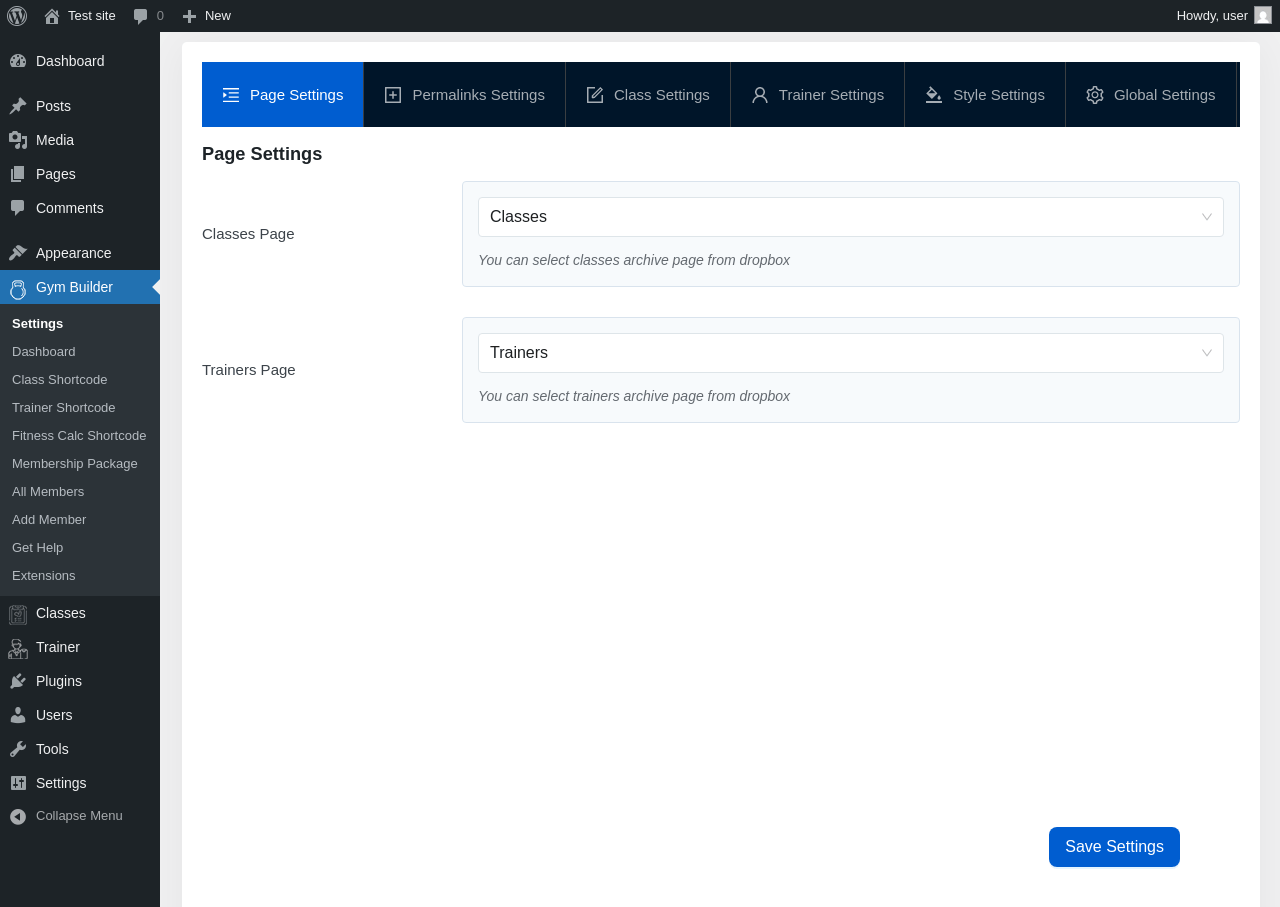Open the comments bubble icon in admin bar
The image size is (1280, 907).
pos(141,16)
